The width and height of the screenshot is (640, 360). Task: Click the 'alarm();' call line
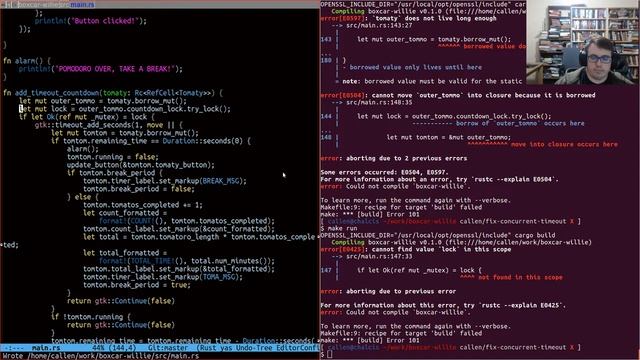coord(82,149)
